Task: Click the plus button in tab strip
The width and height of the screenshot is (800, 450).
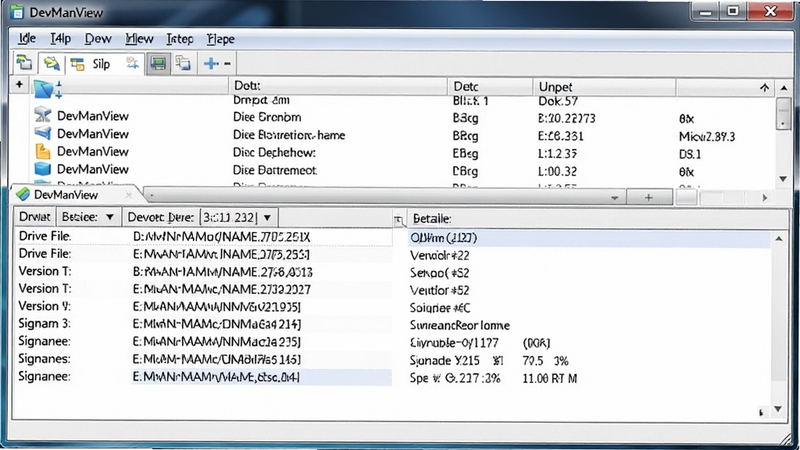Action: coord(648,197)
